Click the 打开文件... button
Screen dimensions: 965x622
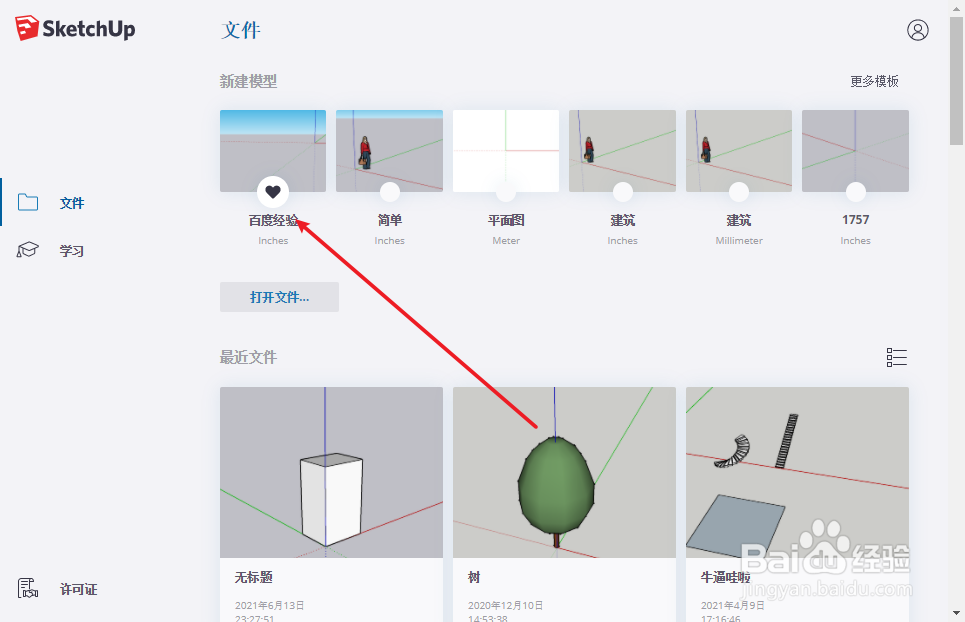[279, 297]
